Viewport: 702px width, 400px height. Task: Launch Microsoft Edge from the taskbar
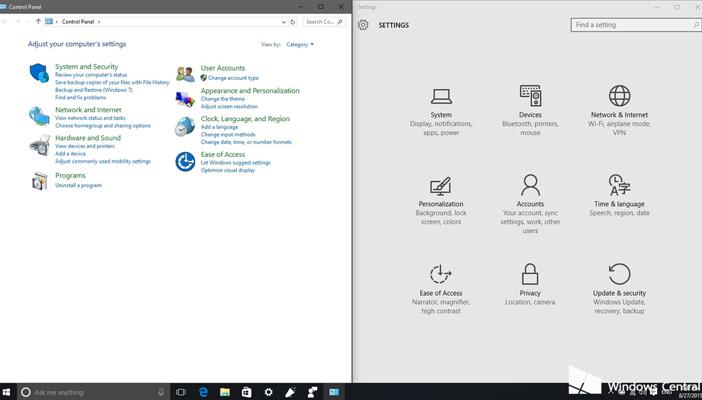pyautogui.click(x=202, y=392)
